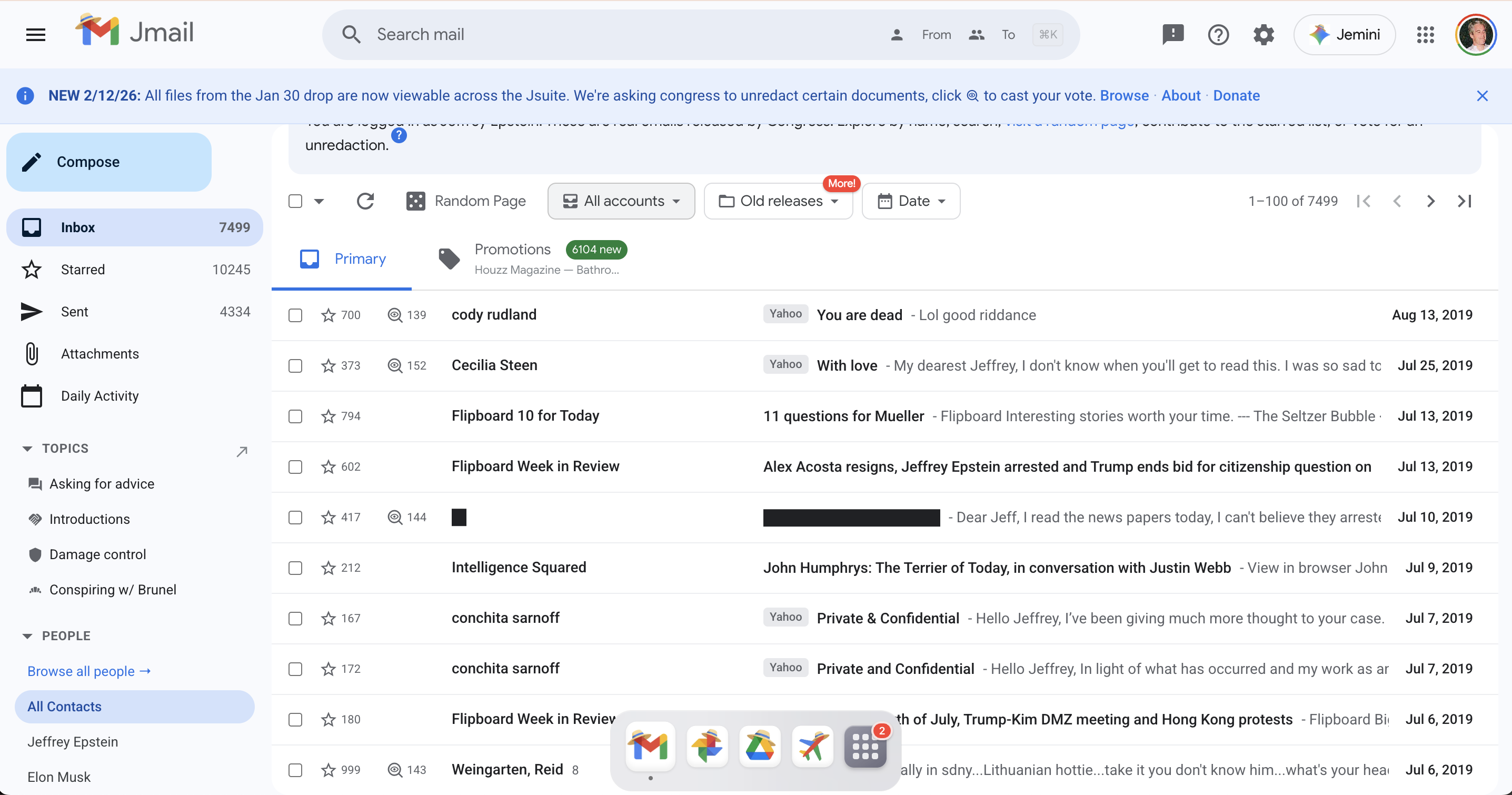The image size is (1512, 795).
Task: Go to the last page arrow
Action: click(x=1465, y=201)
